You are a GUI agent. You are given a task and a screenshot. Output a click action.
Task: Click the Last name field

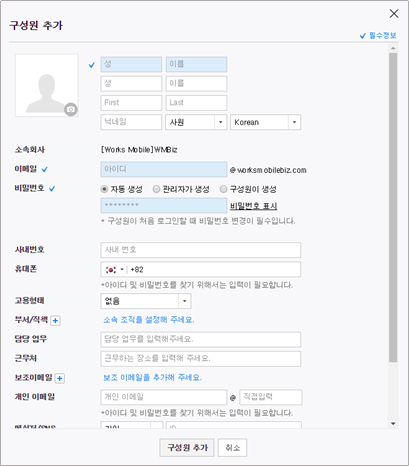pyautogui.click(x=196, y=103)
